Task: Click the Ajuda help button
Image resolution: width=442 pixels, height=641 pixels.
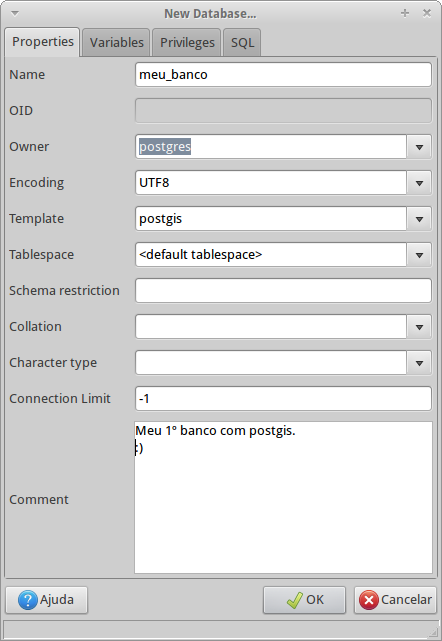Action: [x=47, y=600]
